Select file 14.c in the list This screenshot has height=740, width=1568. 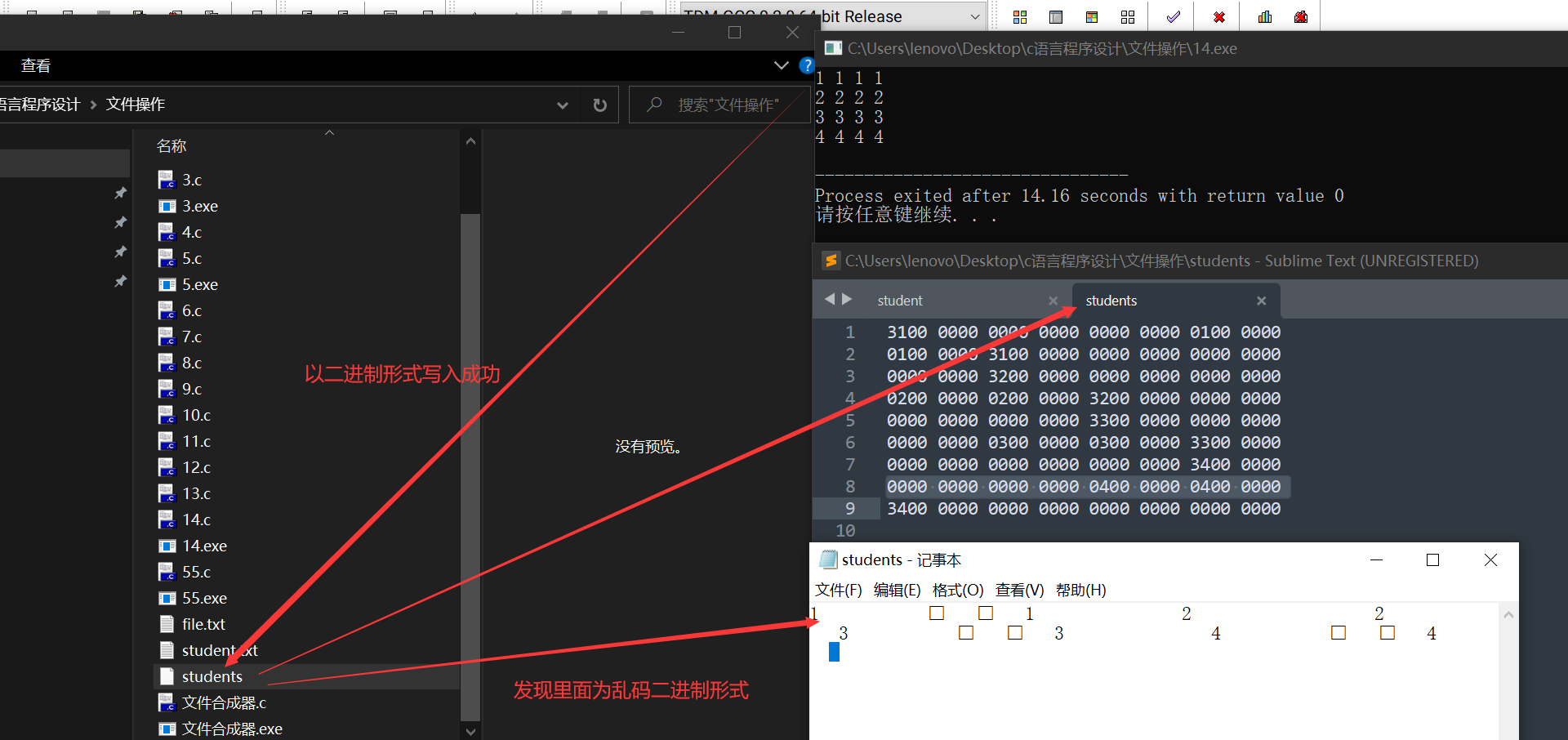196,519
